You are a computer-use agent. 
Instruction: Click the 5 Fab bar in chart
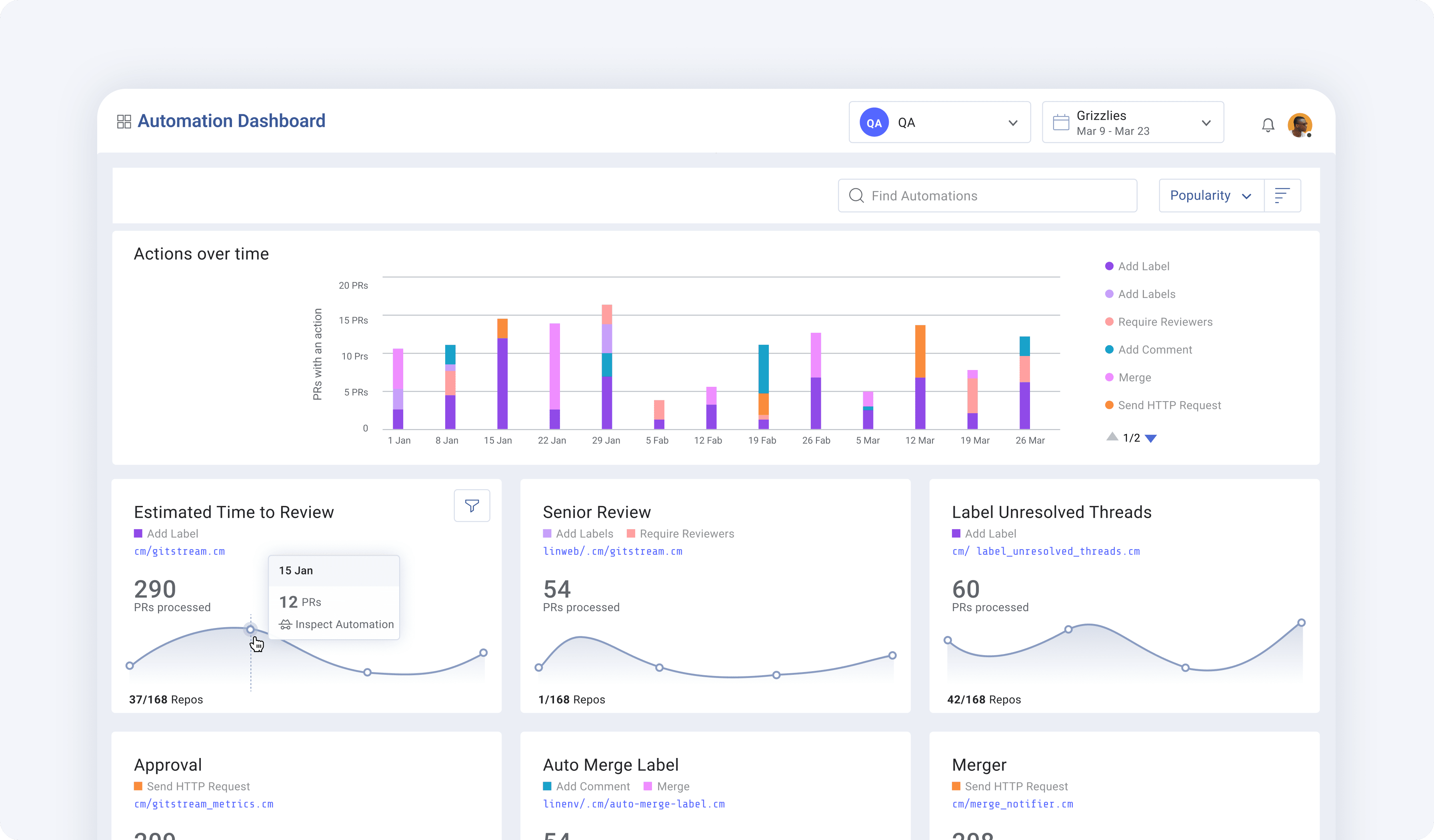click(x=659, y=414)
